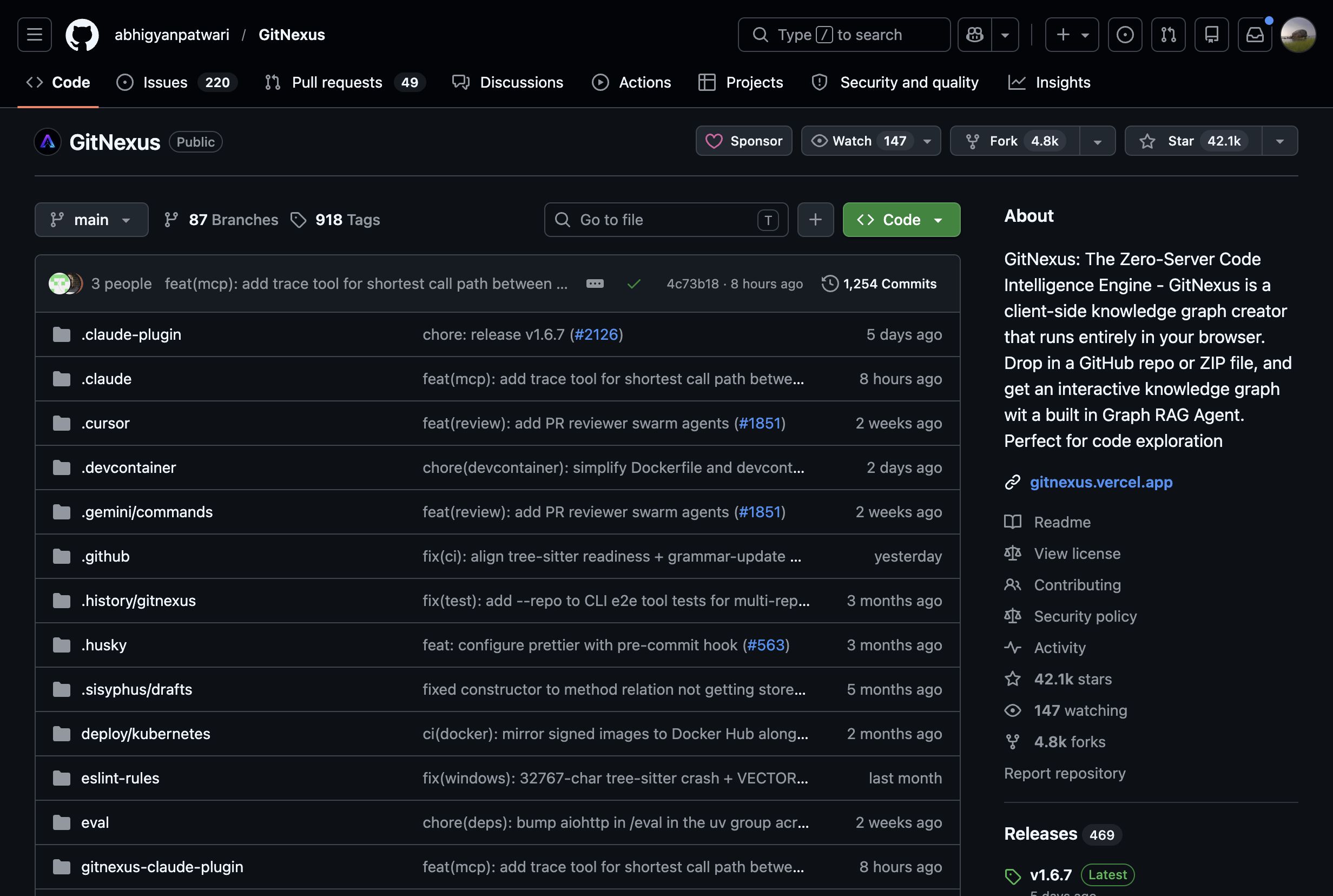Open the .devcontainer folder

pos(129,467)
